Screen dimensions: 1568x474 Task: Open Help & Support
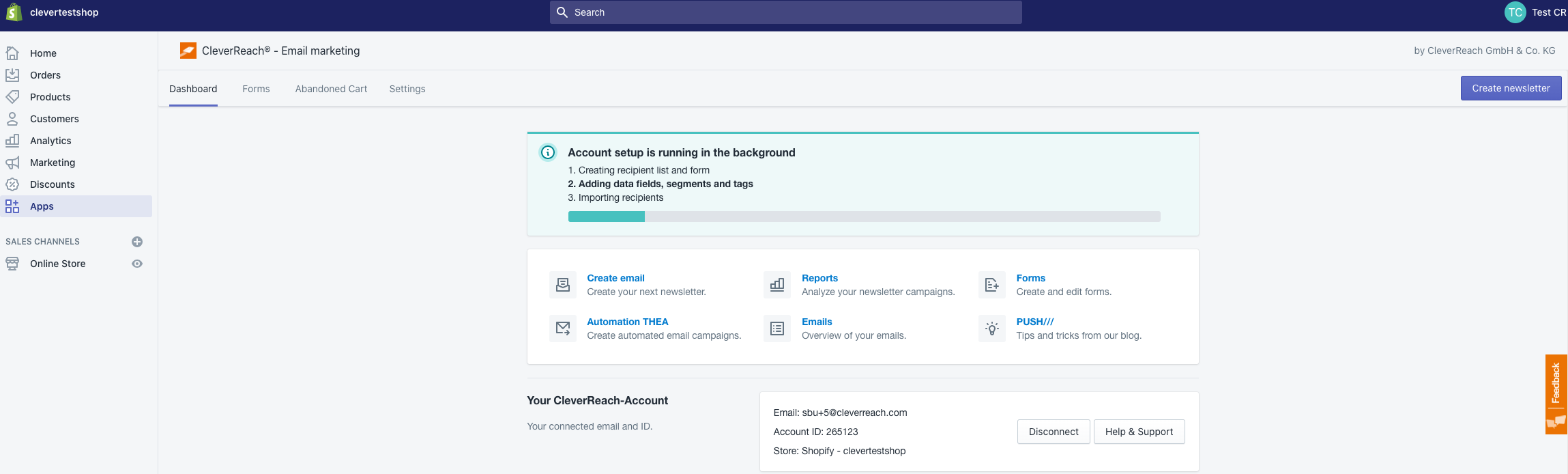point(1139,432)
